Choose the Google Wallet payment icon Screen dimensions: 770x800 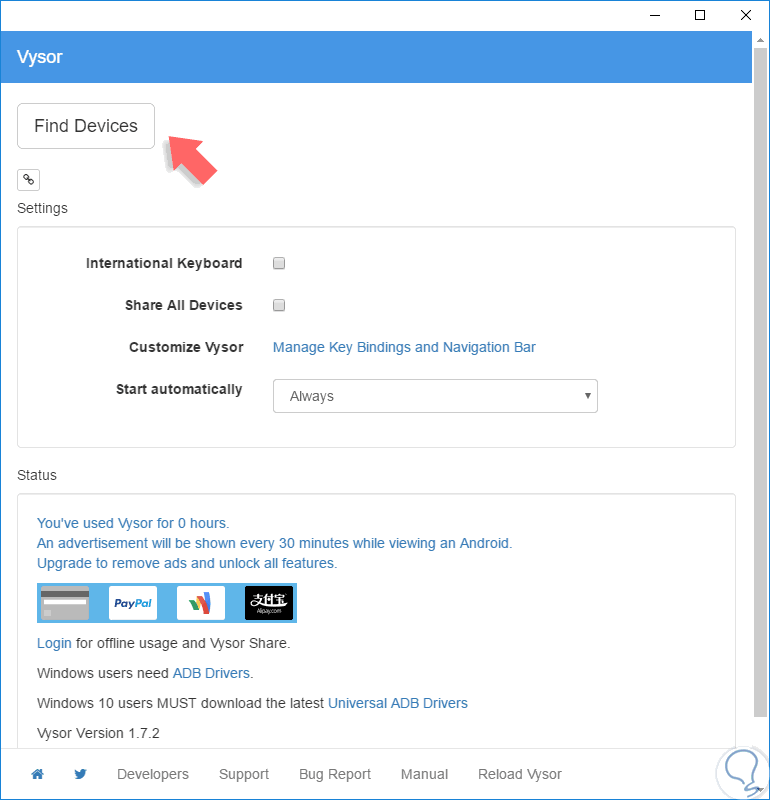pyautogui.click(x=201, y=603)
